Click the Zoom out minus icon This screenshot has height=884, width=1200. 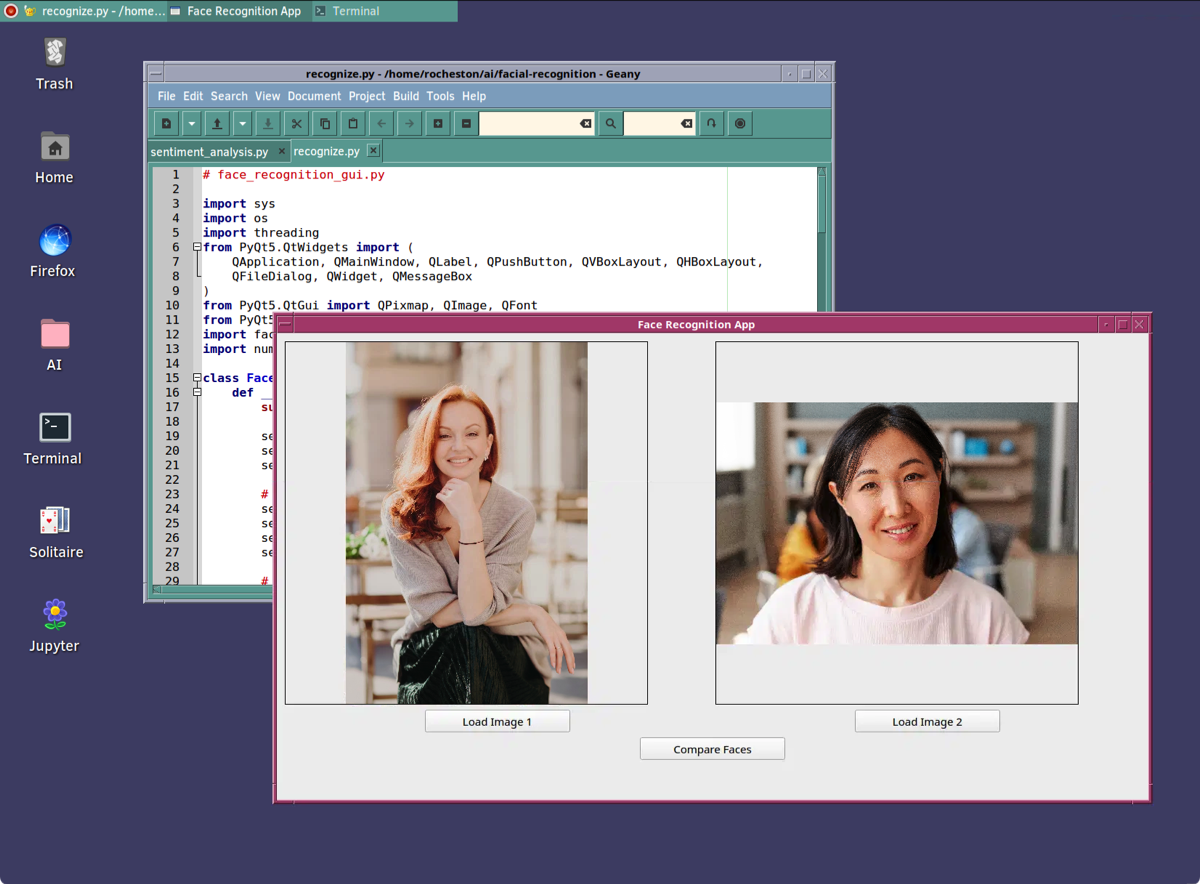coord(466,124)
